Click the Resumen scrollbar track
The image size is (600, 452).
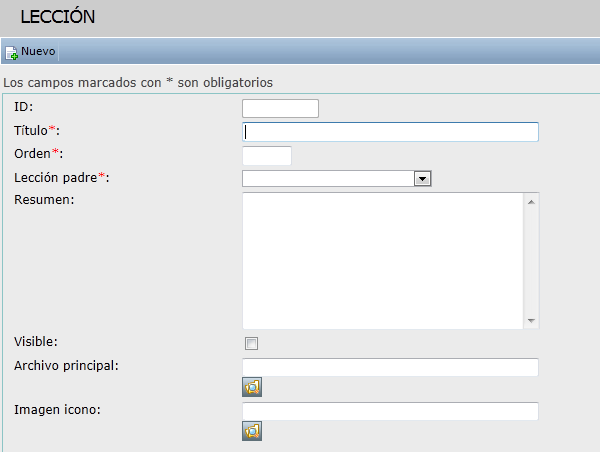[x=531, y=261]
